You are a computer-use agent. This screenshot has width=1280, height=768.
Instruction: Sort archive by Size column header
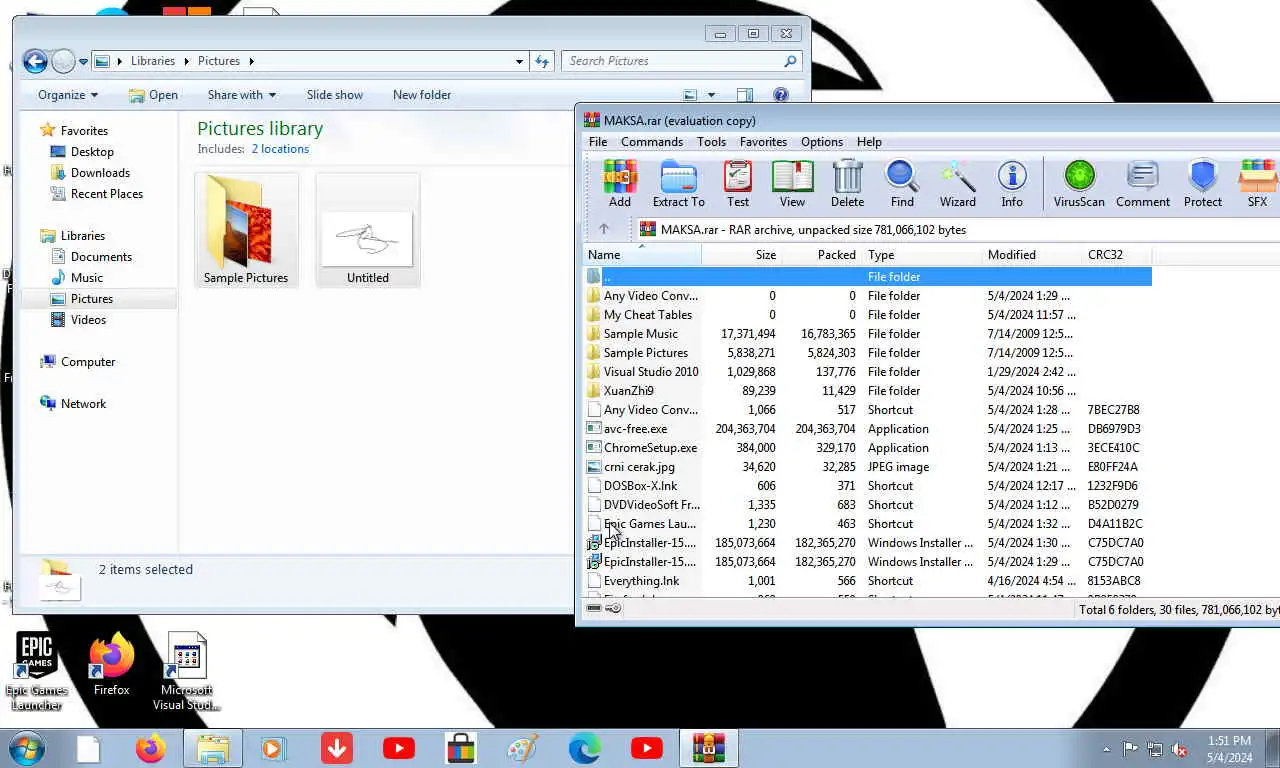[x=741, y=255]
